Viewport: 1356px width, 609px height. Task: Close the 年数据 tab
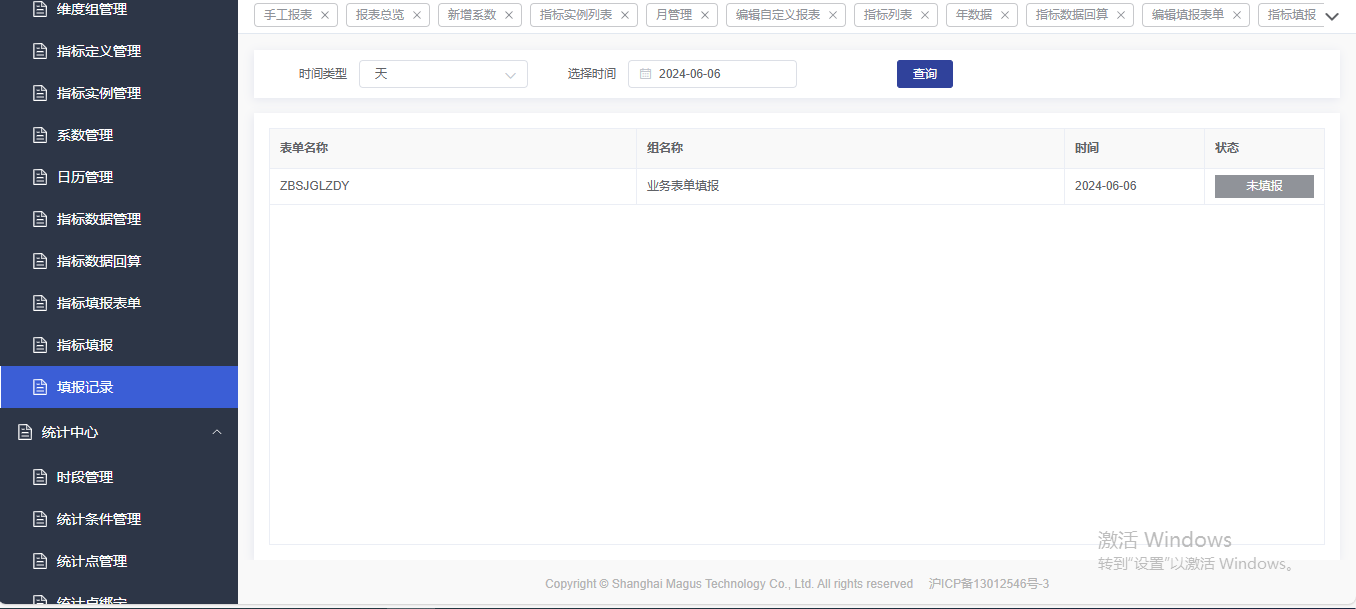[1005, 15]
